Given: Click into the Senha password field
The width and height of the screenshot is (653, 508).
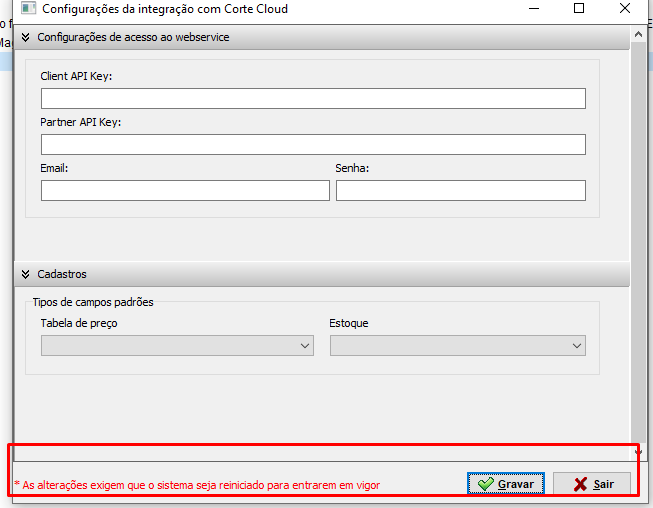Looking at the screenshot, I should click(461, 190).
